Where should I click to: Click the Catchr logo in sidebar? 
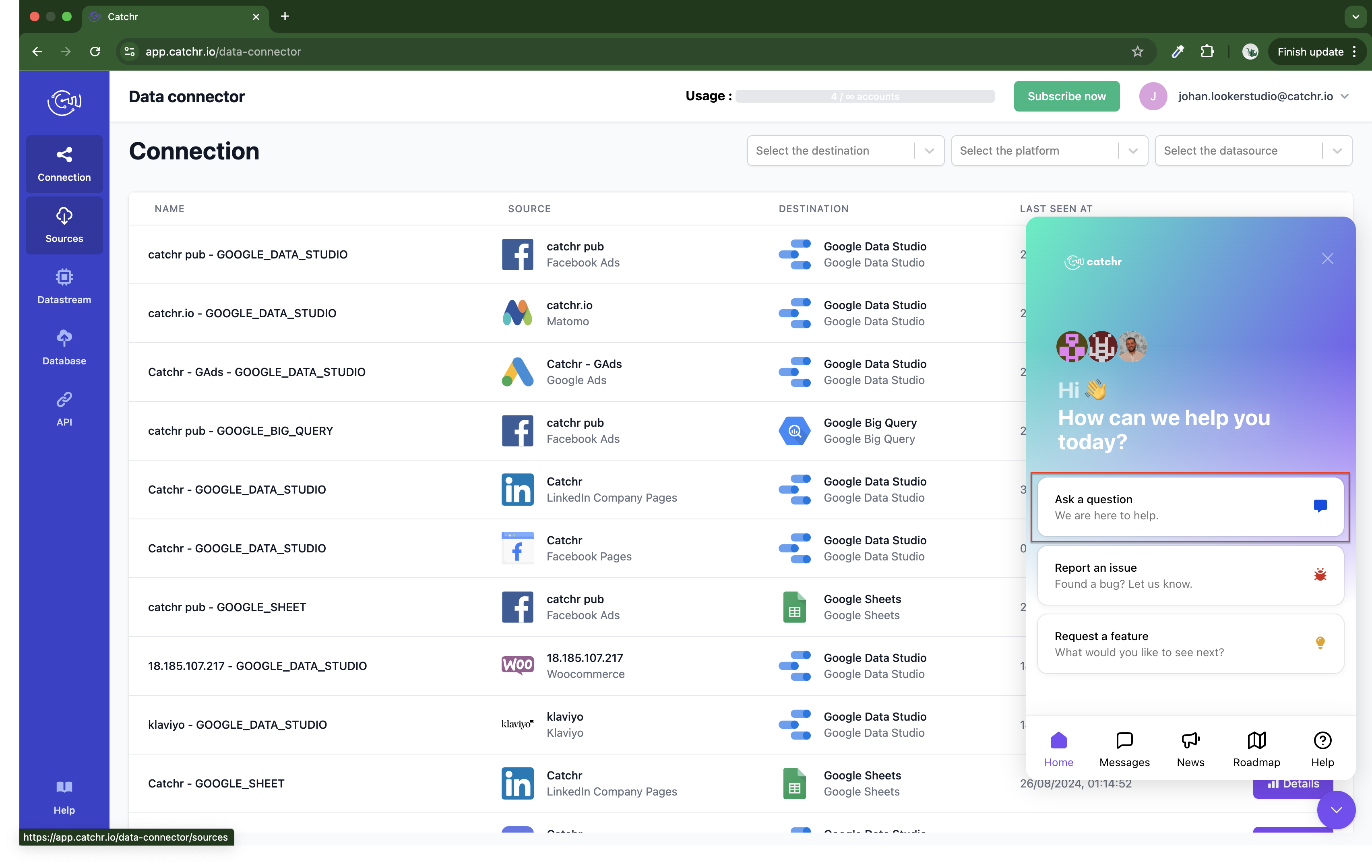point(64,103)
